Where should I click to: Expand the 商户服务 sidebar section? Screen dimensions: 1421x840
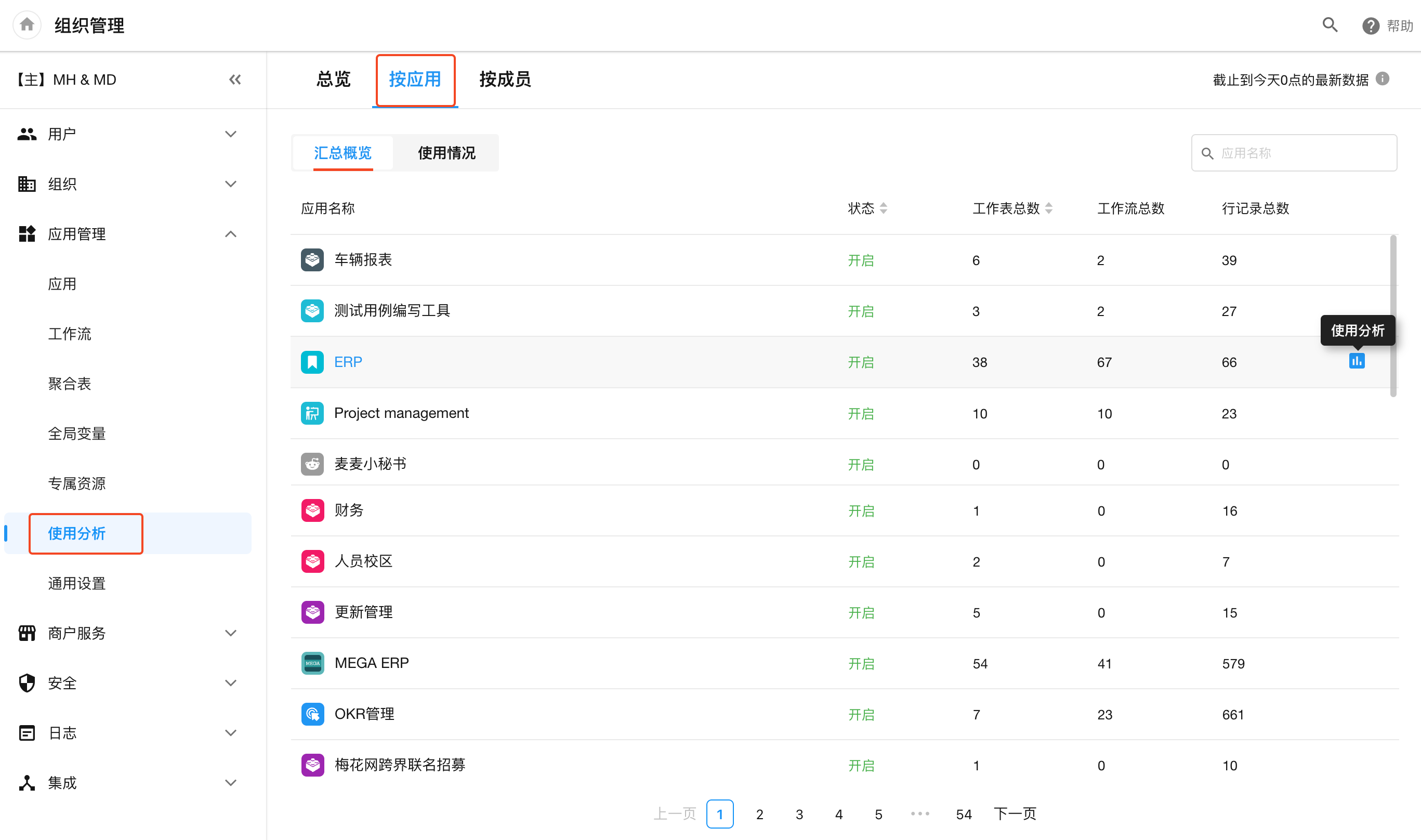coord(230,633)
